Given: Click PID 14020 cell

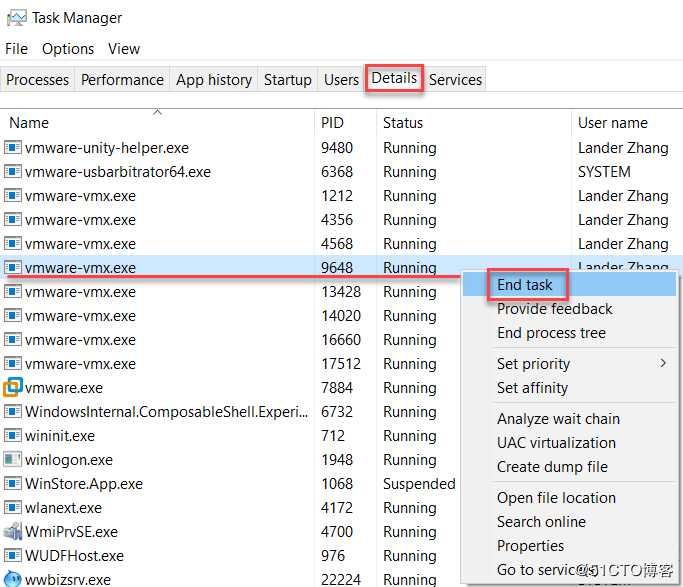Looking at the screenshot, I should (341, 315).
